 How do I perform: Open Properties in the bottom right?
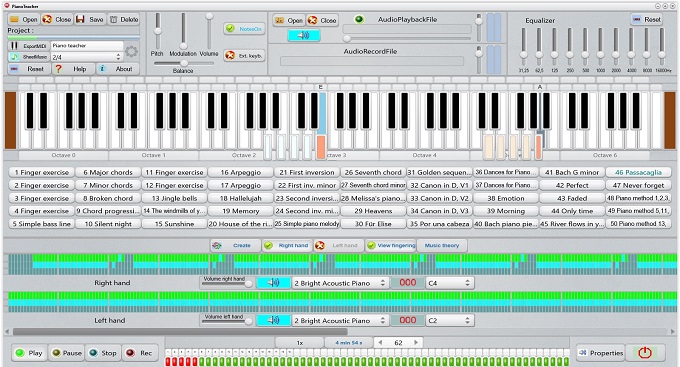pyautogui.click(x=601, y=353)
